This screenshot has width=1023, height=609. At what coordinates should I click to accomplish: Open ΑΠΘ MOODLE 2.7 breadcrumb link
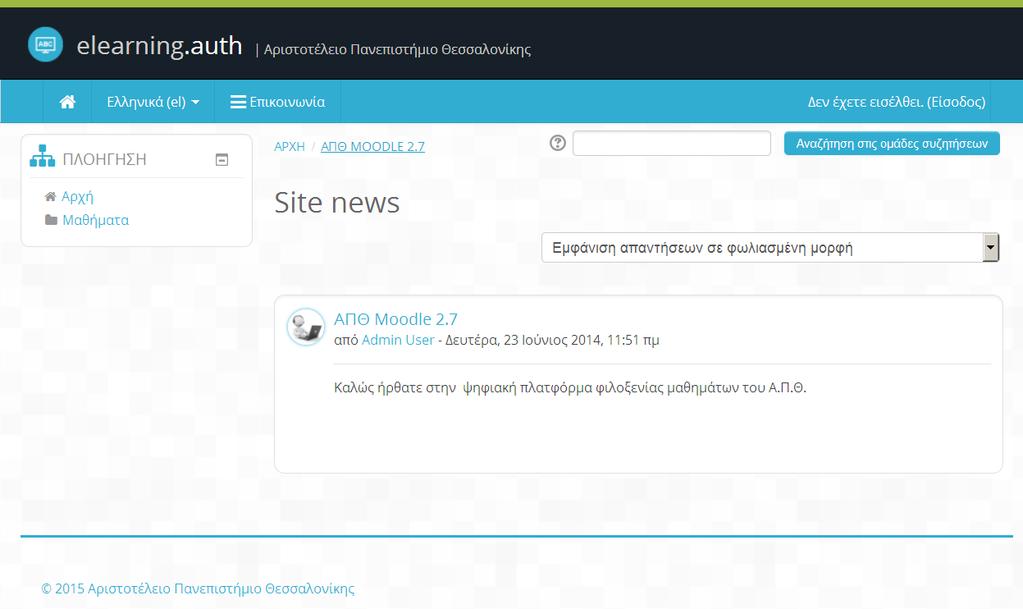[x=373, y=147]
